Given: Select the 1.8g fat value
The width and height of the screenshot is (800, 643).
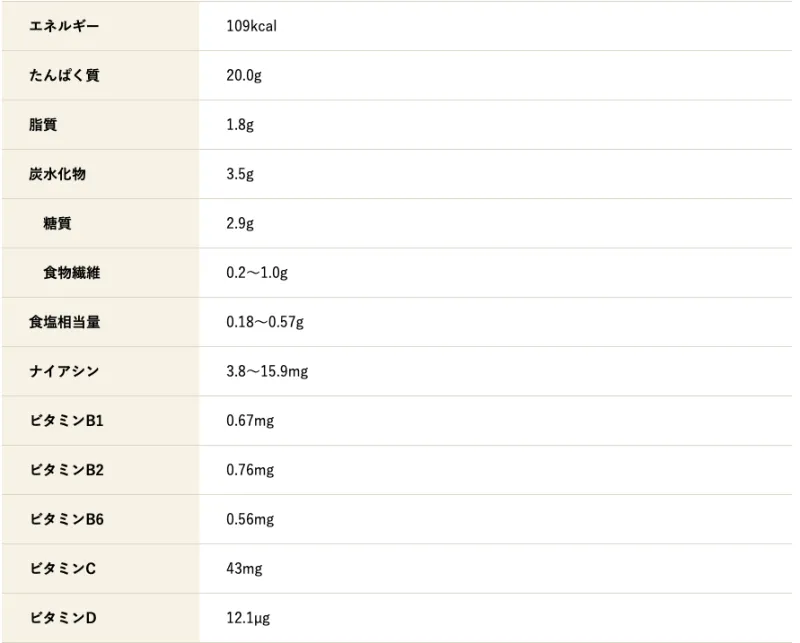Looking at the screenshot, I should tap(240, 125).
